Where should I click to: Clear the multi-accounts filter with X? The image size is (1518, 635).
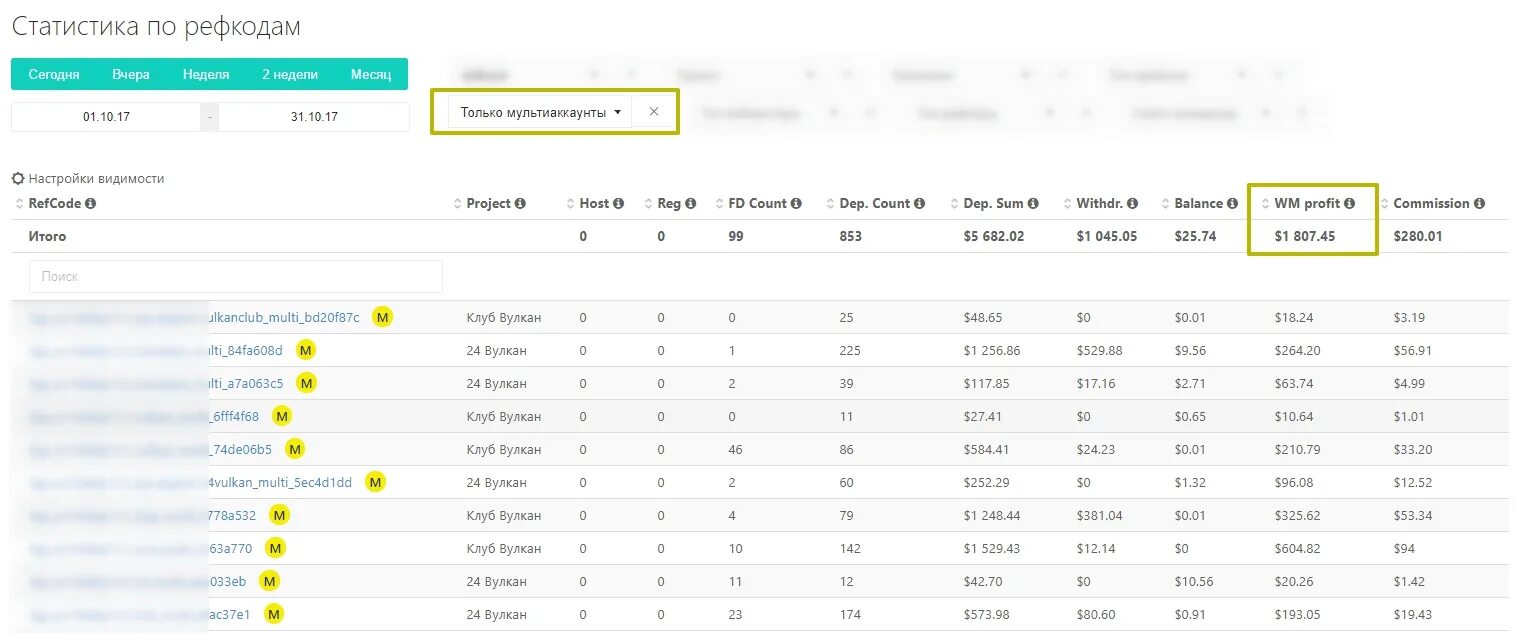coord(654,112)
